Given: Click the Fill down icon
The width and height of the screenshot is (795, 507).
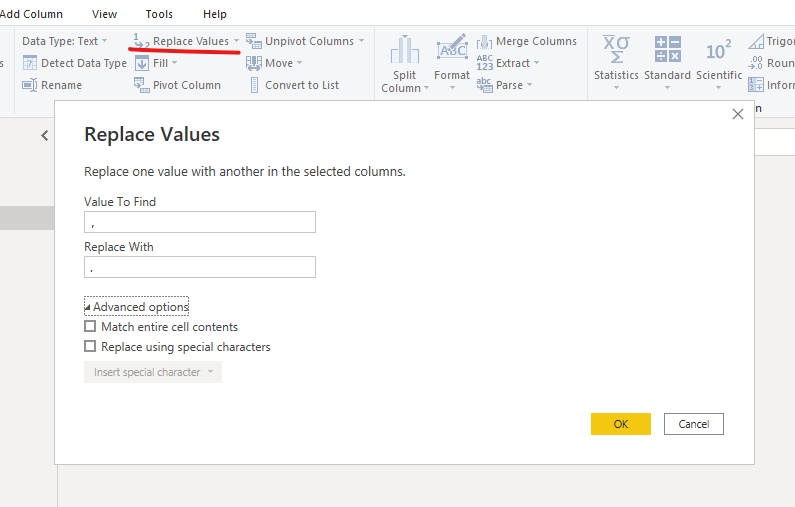Looking at the screenshot, I should [142, 63].
